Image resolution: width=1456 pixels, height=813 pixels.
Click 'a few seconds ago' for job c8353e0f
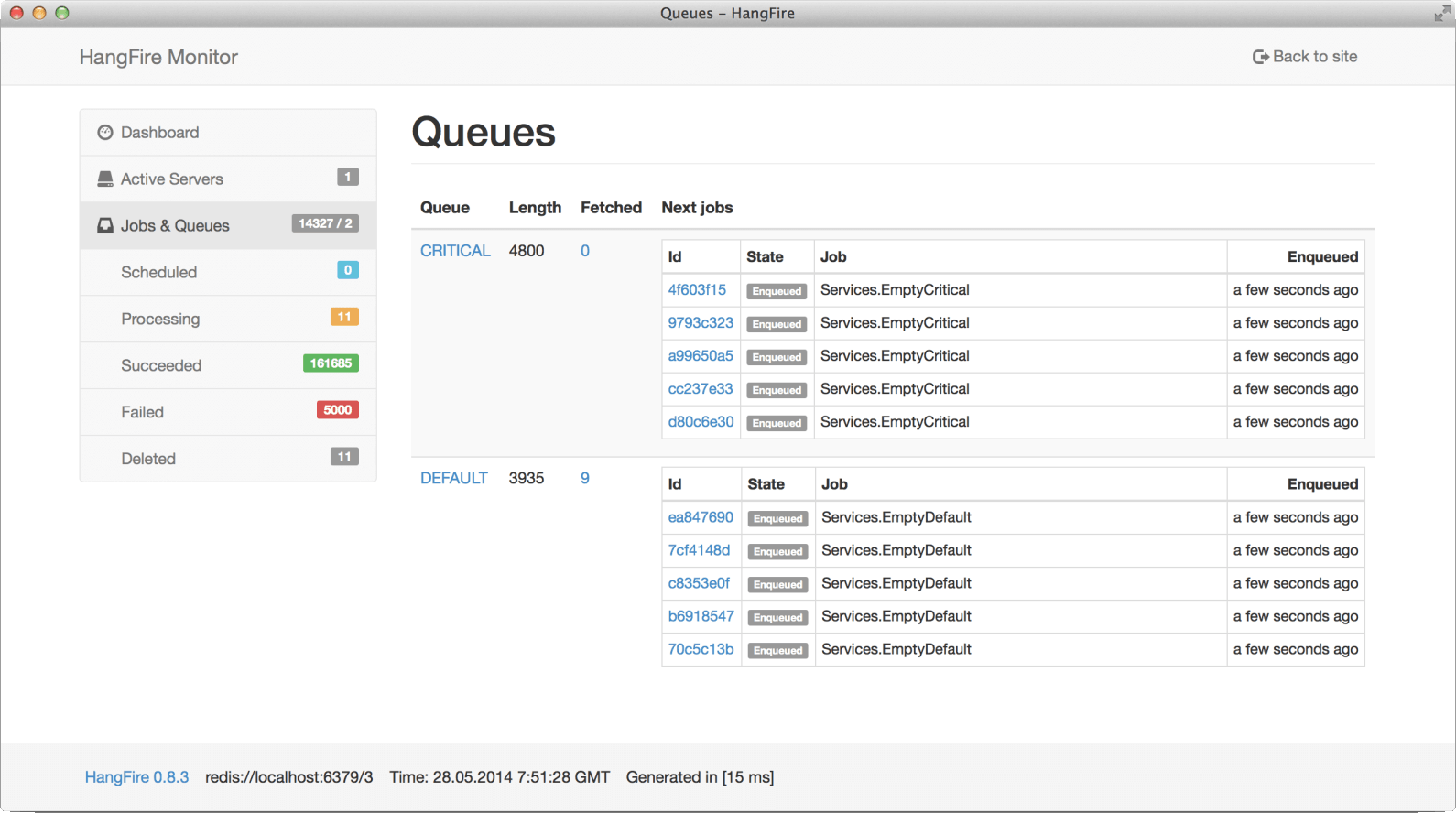(1296, 583)
